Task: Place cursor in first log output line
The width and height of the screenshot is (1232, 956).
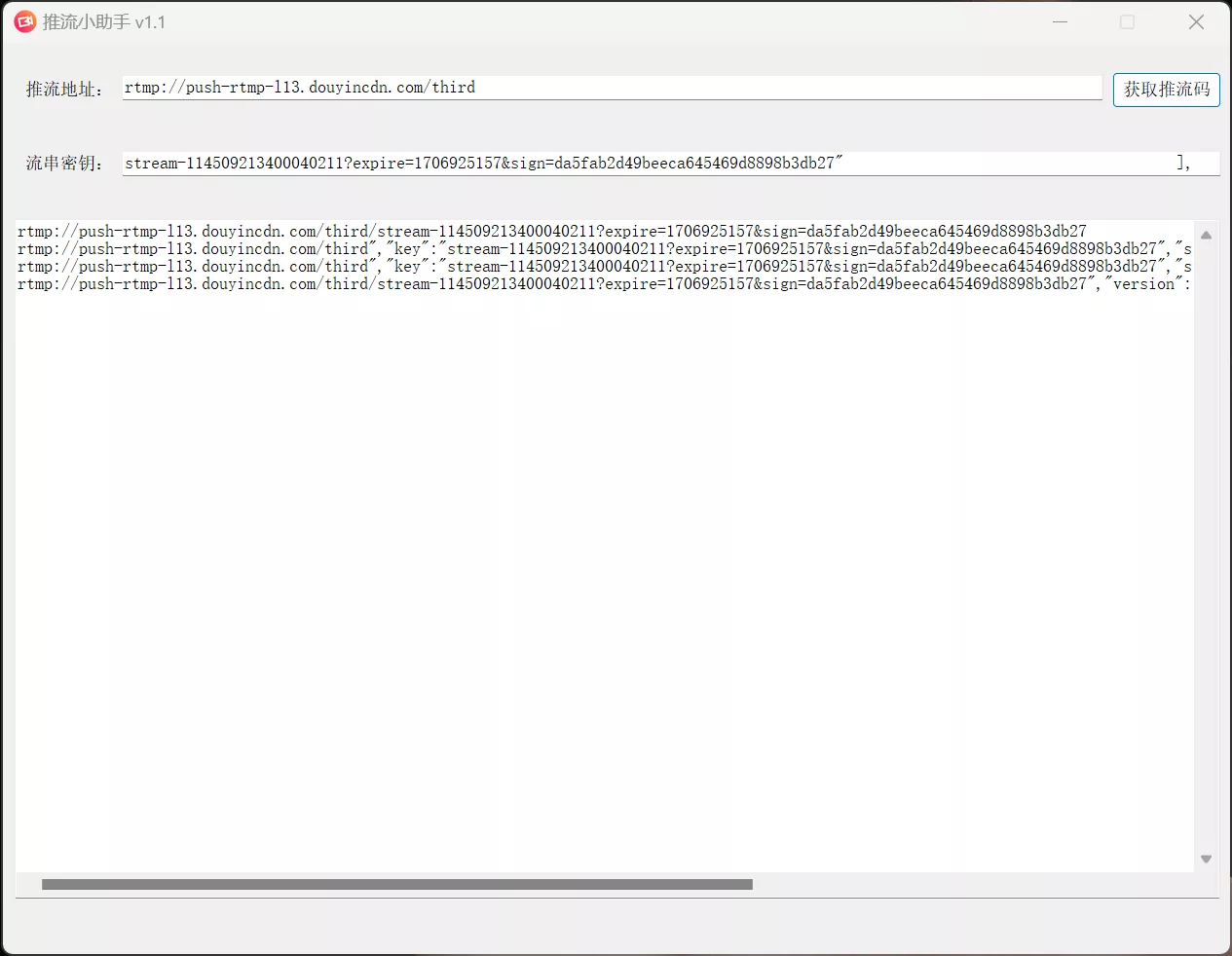Action: (x=551, y=232)
